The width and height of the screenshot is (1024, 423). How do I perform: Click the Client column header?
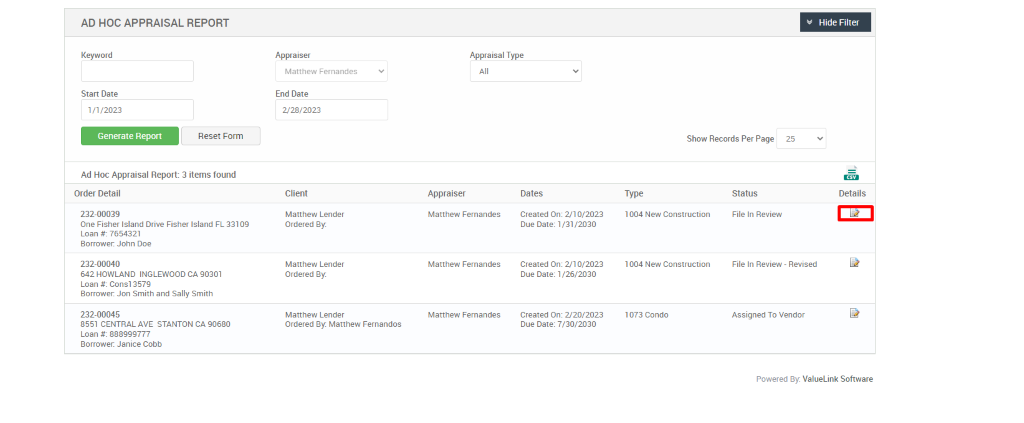[x=296, y=193]
